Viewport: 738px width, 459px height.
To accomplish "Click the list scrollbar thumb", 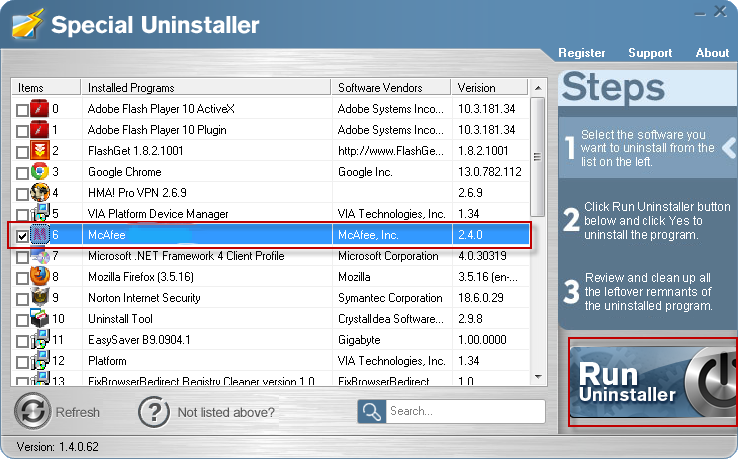I will tap(537, 157).
